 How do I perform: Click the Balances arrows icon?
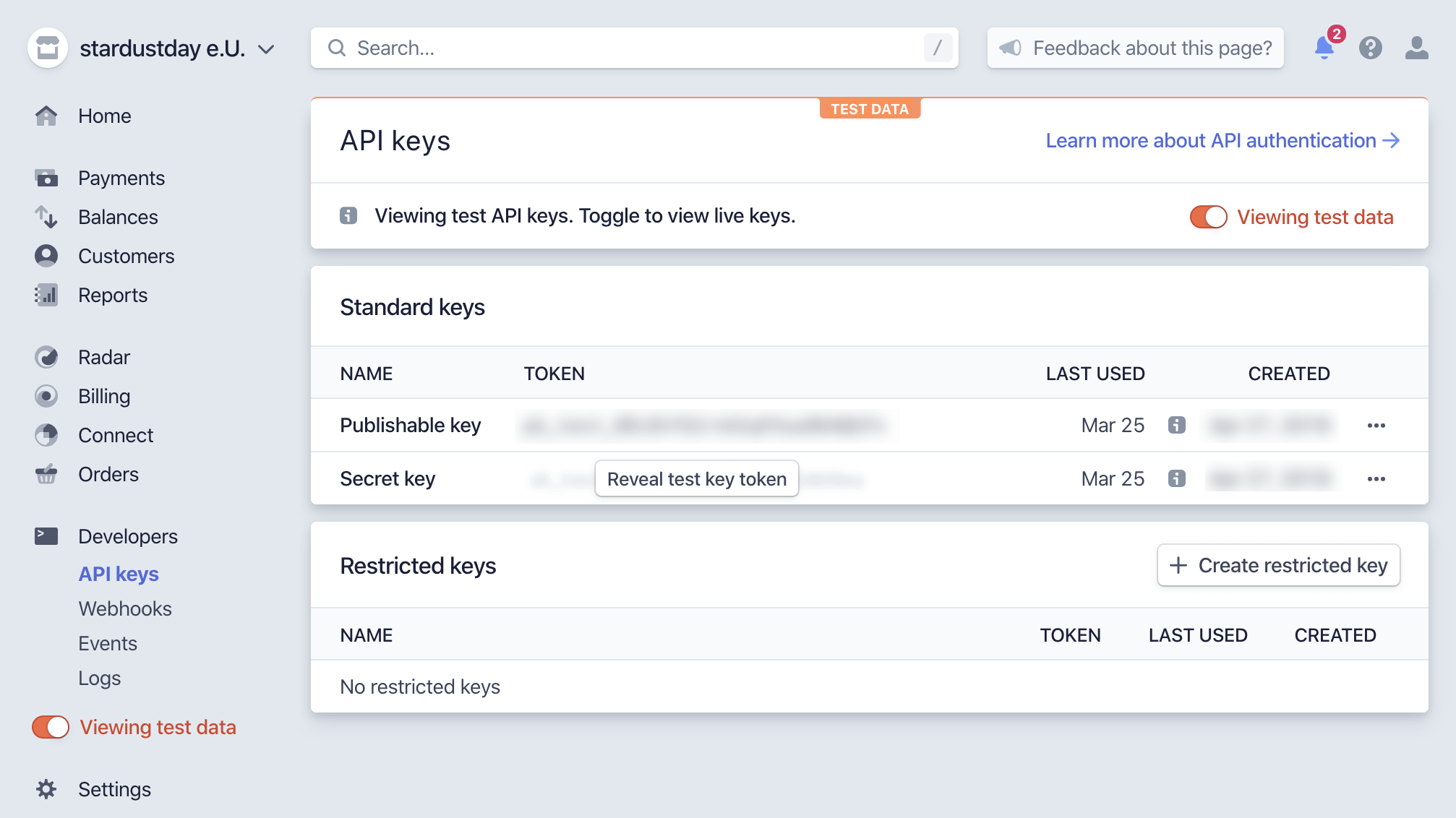point(46,217)
